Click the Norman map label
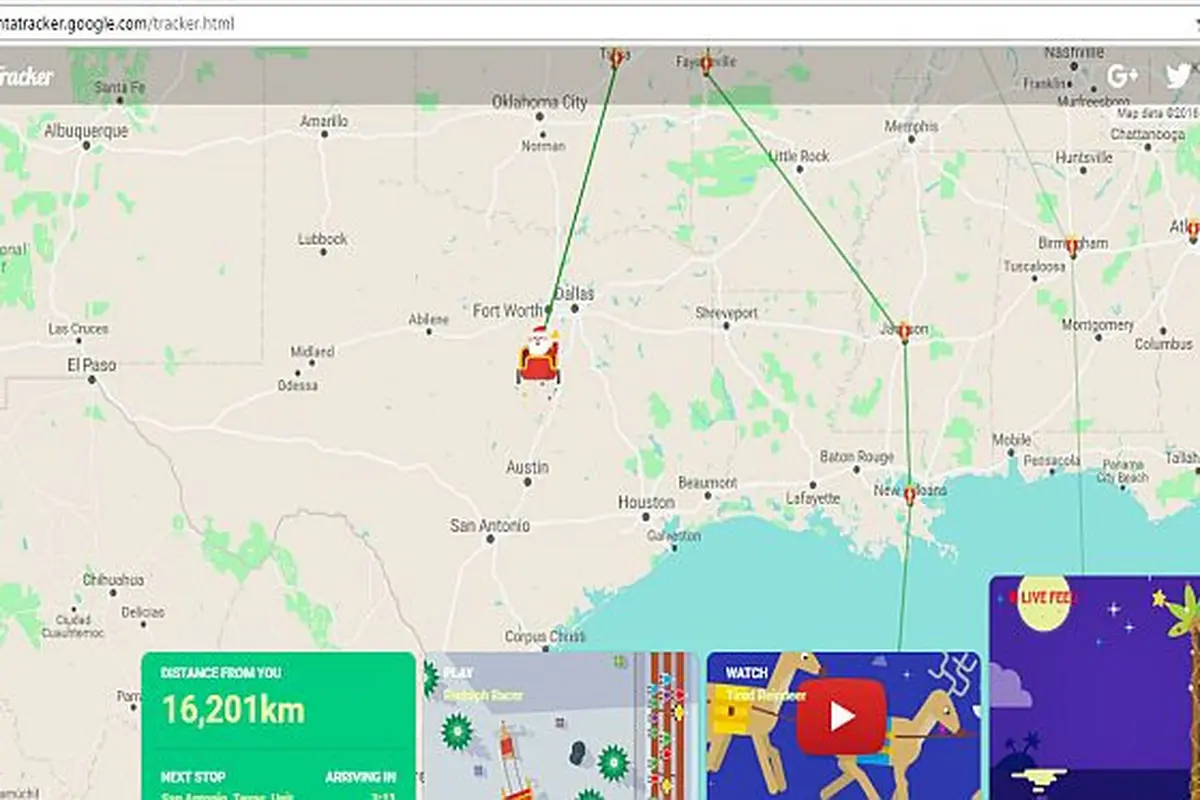 [x=543, y=146]
